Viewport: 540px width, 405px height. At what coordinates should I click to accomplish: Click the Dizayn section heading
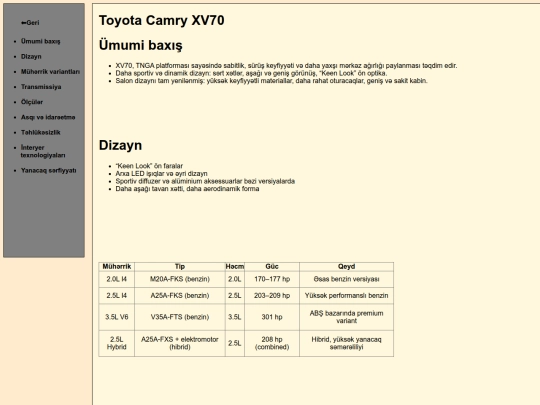coord(120,145)
